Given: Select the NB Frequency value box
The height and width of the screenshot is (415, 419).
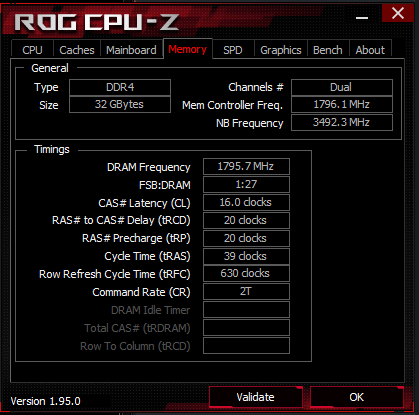Looking at the screenshot, I should (x=342, y=122).
